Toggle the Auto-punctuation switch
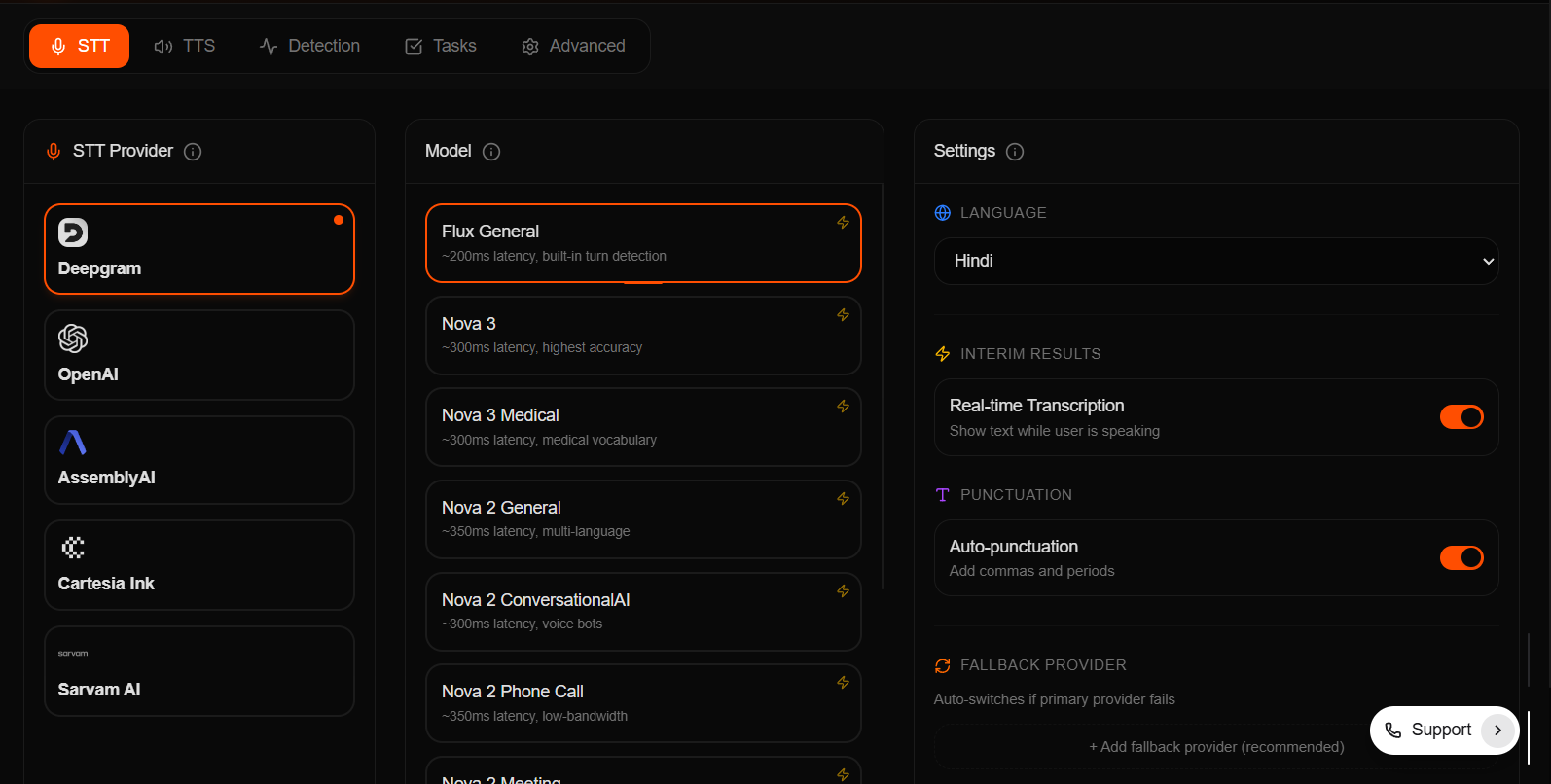Viewport: 1551px width, 784px height. 1461,557
